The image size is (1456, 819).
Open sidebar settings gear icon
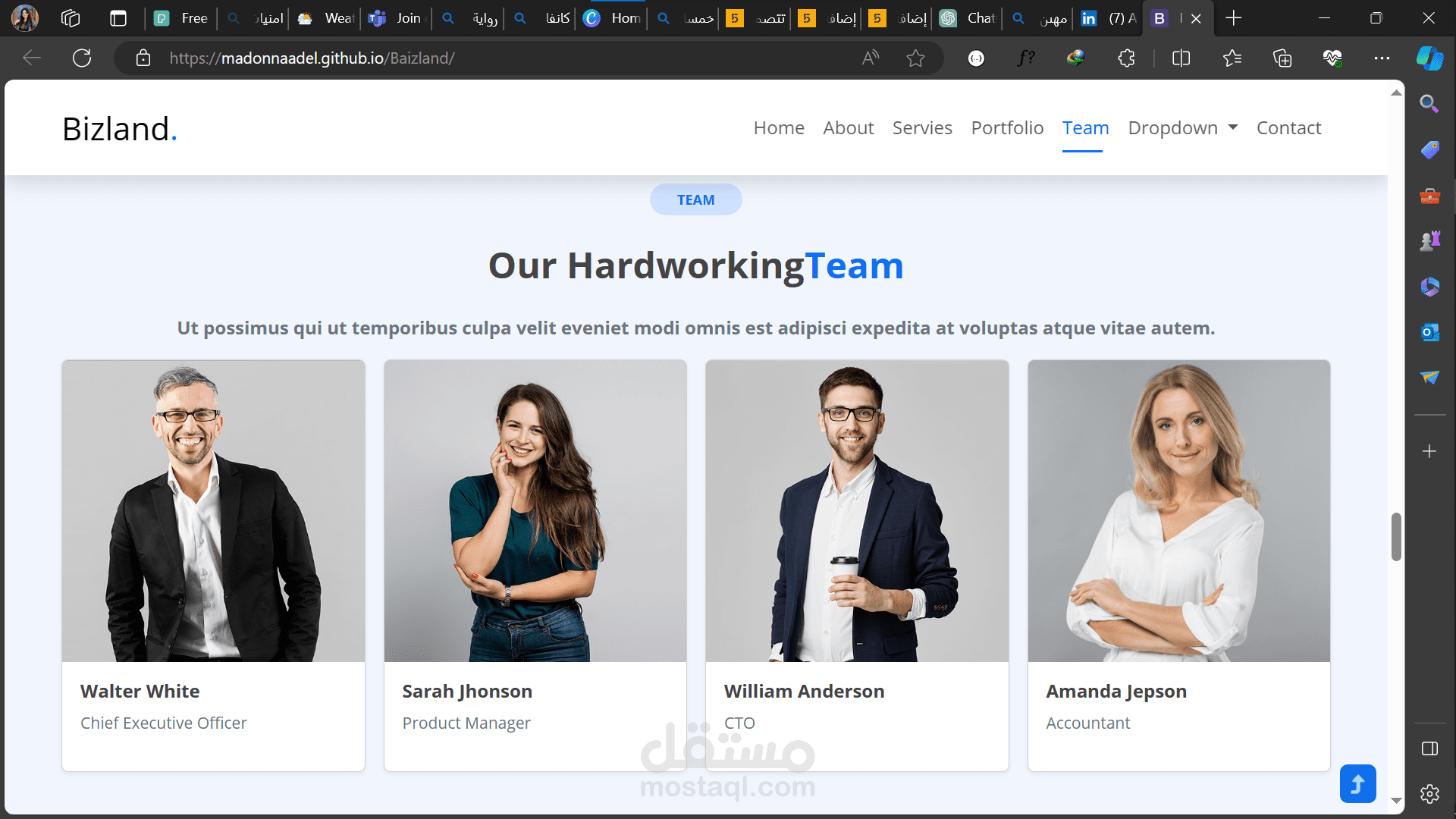tap(1429, 794)
